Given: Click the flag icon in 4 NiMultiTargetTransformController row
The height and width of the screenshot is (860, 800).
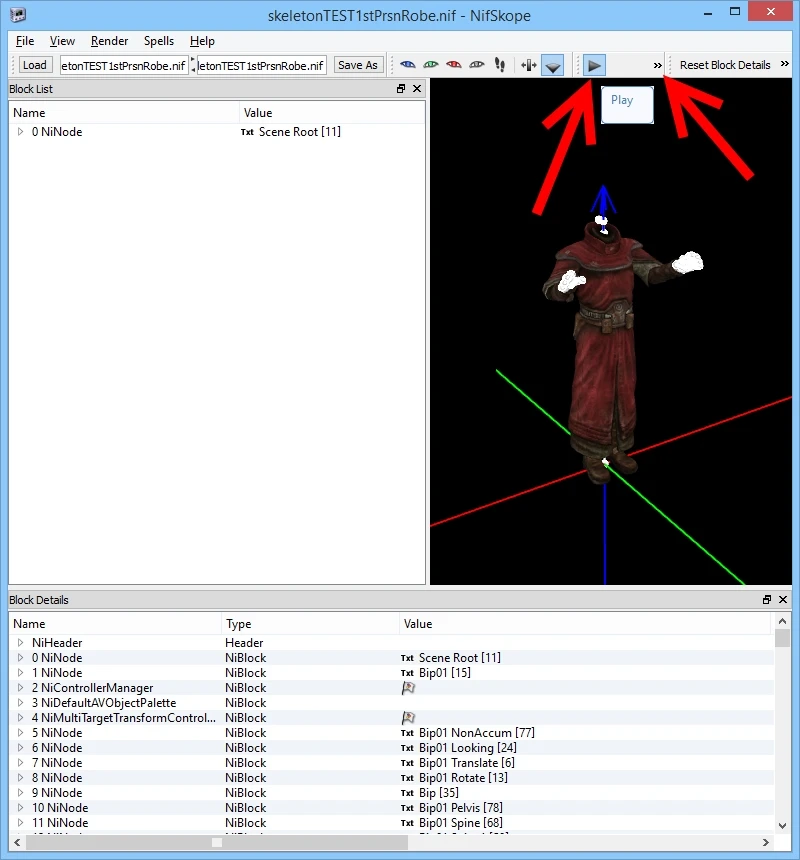Looking at the screenshot, I should click(408, 717).
